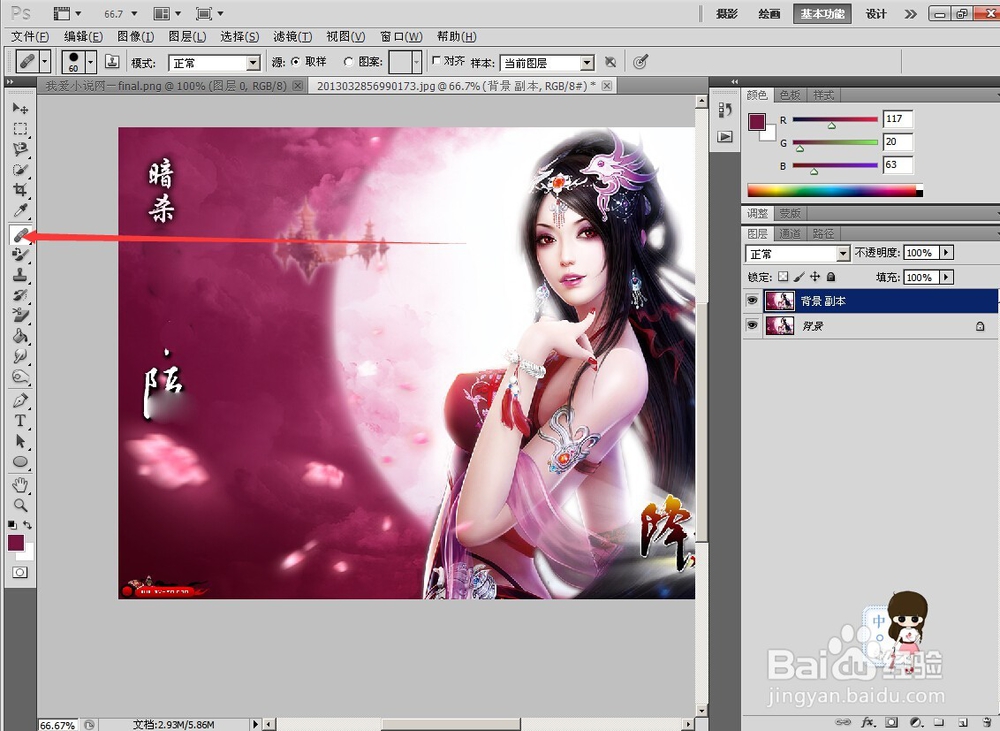Open the Layers panel blend mode 正常 dropdown

[x=797, y=254]
